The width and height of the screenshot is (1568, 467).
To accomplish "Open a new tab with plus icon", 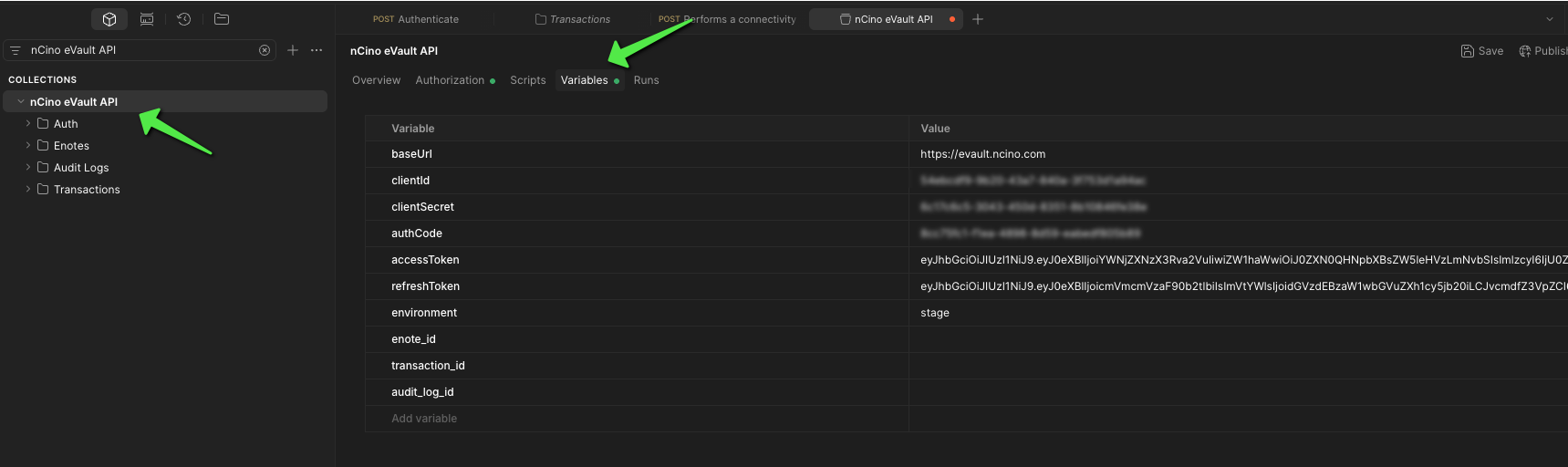I will pyautogui.click(x=978, y=19).
